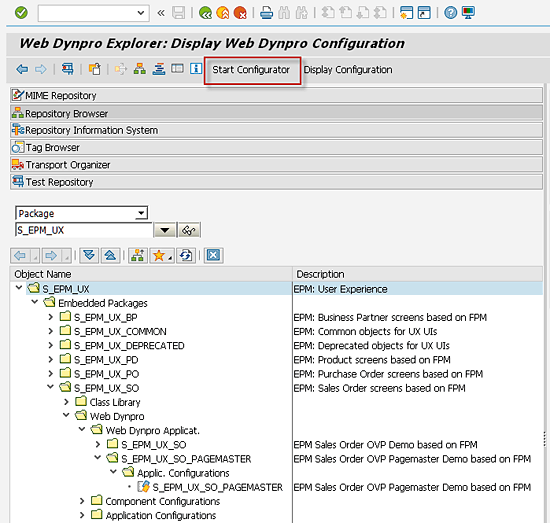This screenshot has height=523, width=550.
Task: Expand the S_EPM_UX_PD package
Action: (51, 360)
